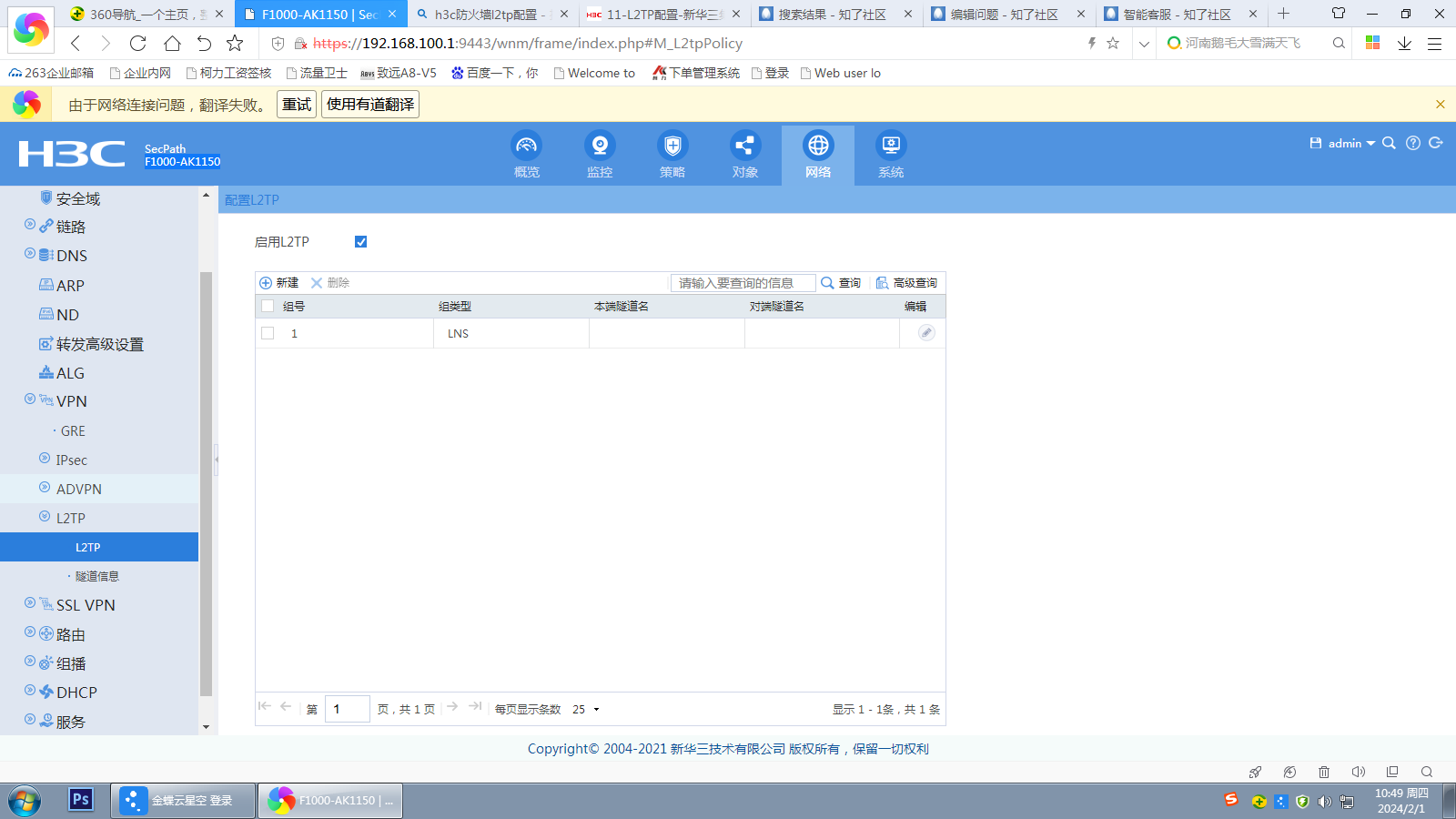
Task: Expand the DHCP tree node
Action: 30,691
